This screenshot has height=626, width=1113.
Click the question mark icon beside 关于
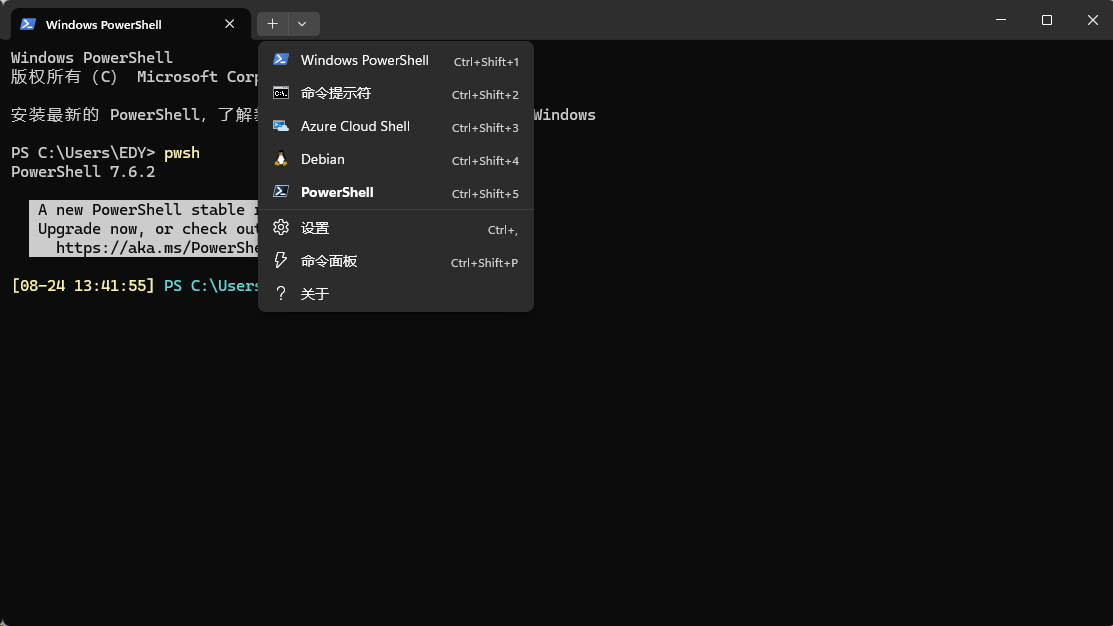tap(281, 294)
